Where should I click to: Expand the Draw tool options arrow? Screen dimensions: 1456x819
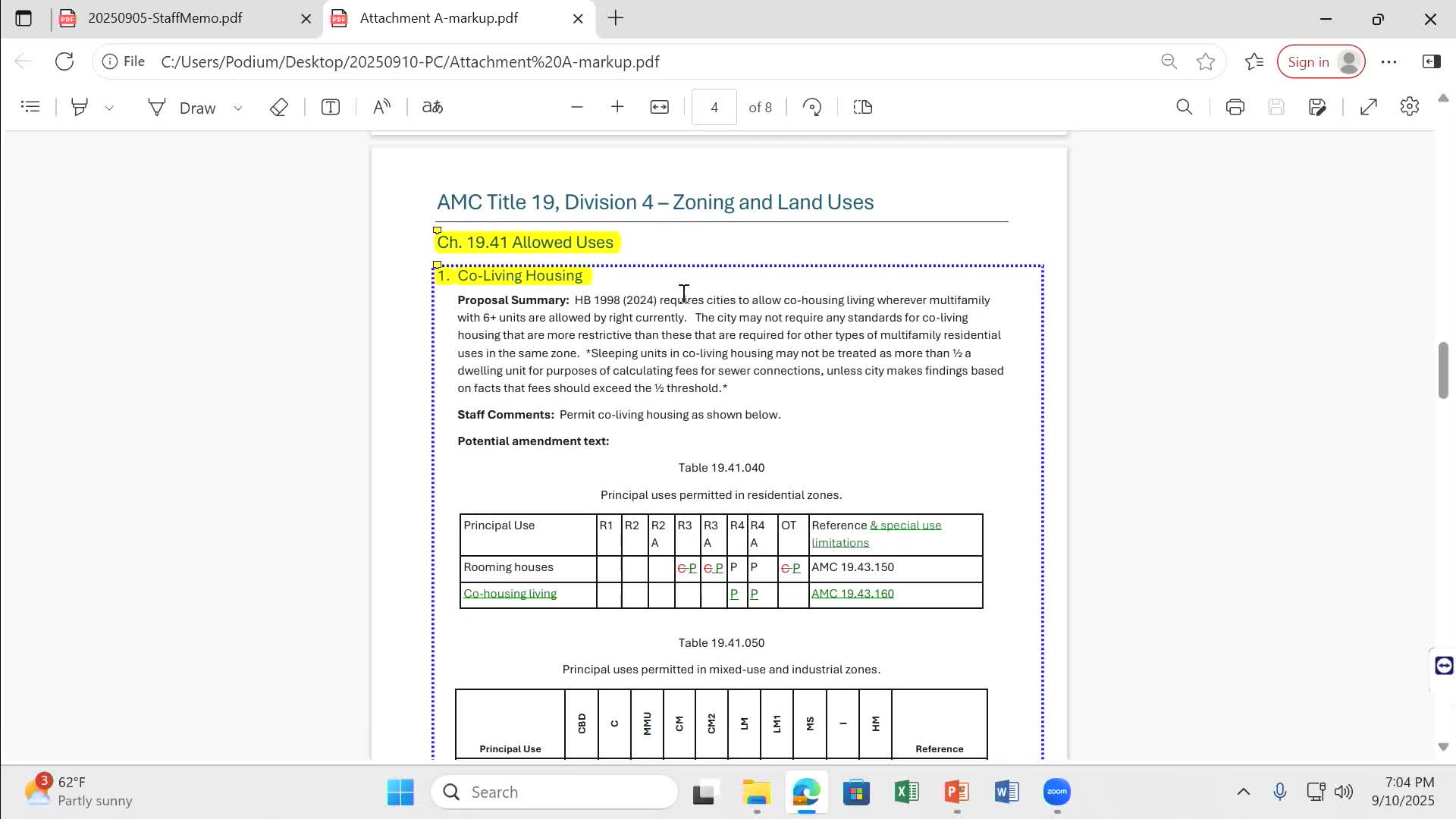[x=238, y=108]
